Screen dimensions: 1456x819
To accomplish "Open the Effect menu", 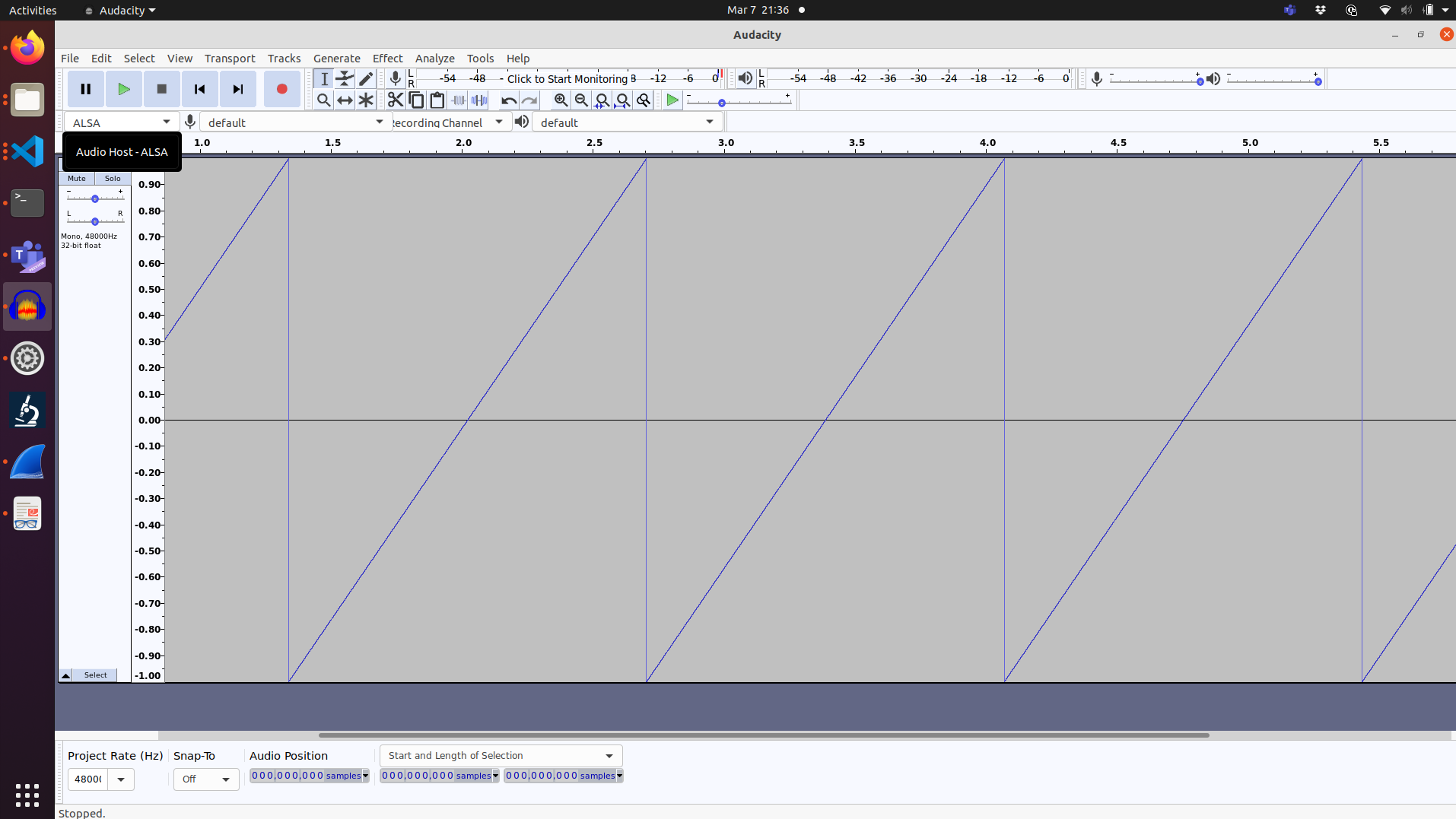I will tap(387, 58).
